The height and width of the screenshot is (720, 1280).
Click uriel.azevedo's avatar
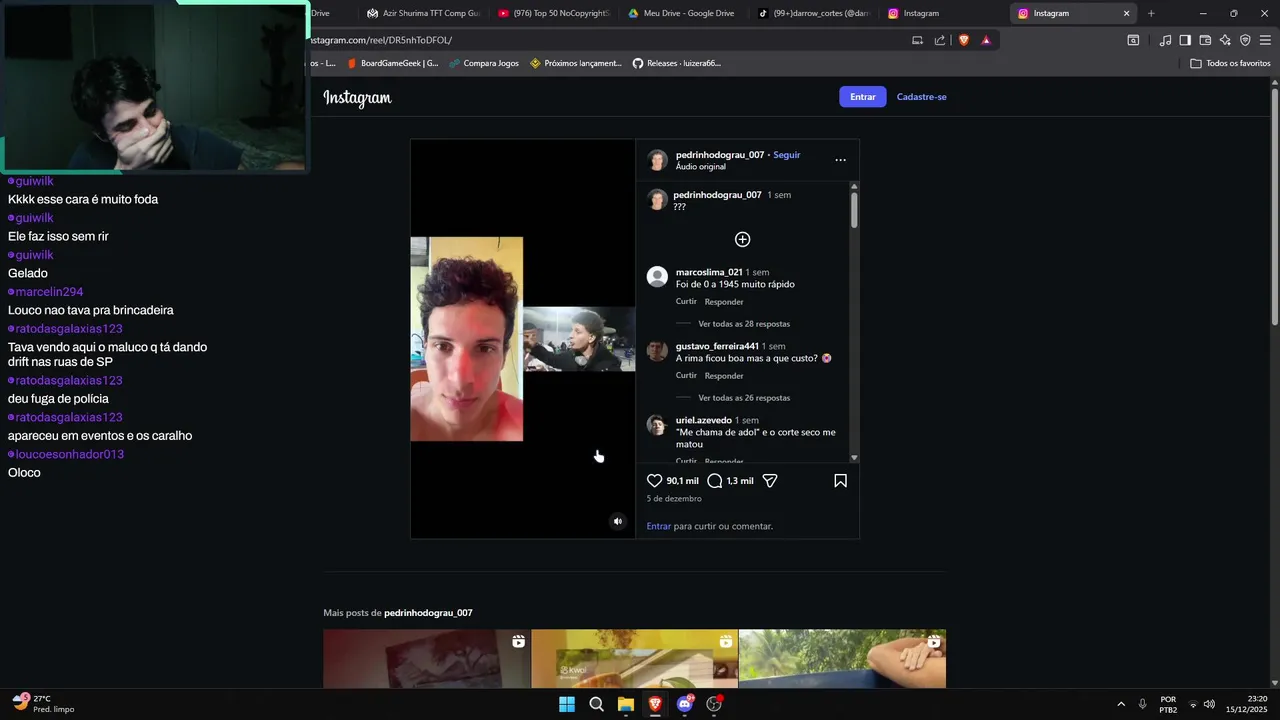657,425
